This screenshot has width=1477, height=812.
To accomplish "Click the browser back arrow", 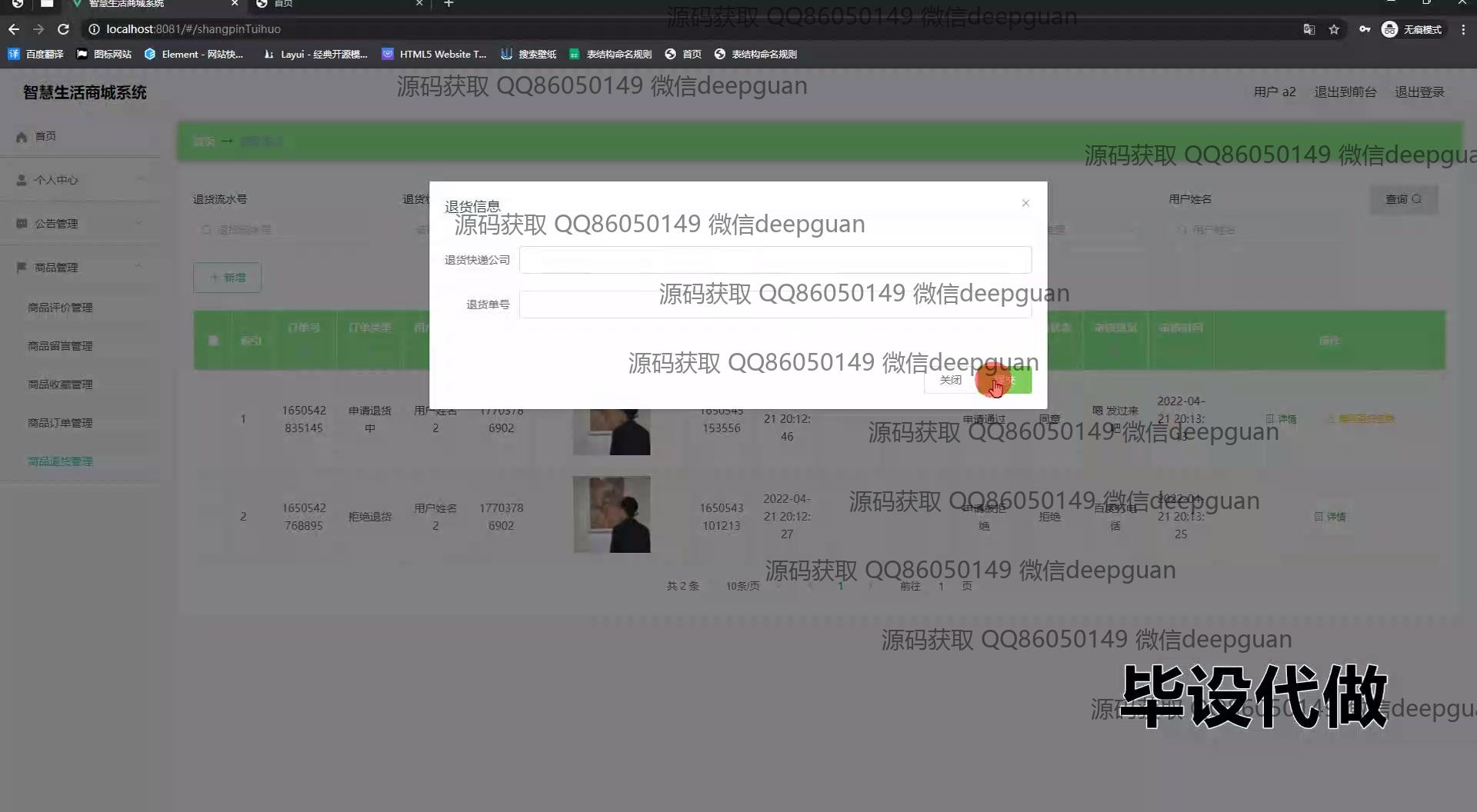I will pyautogui.click(x=14, y=29).
